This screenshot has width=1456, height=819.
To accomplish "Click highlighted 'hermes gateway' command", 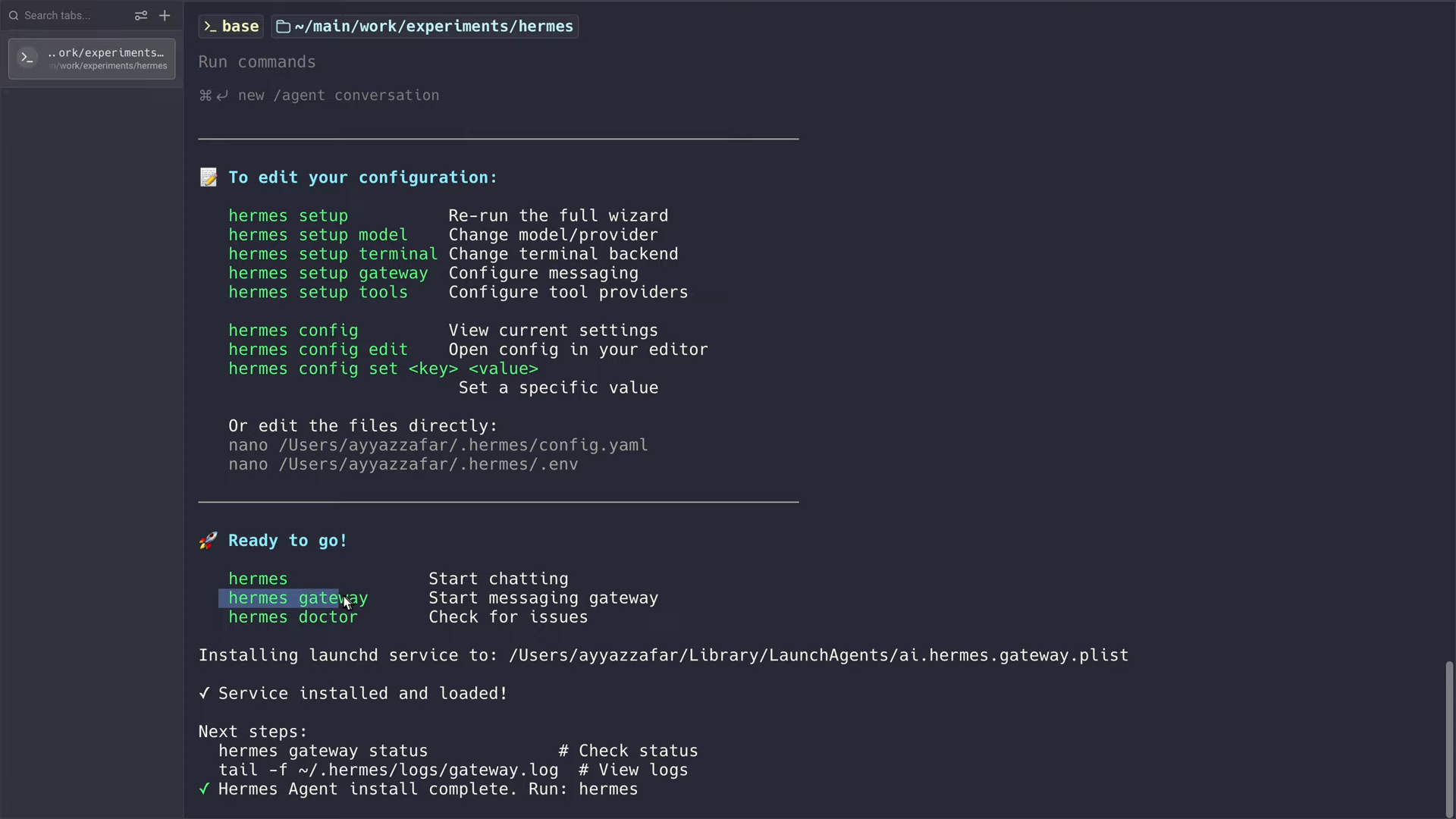I will (x=298, y=598).
